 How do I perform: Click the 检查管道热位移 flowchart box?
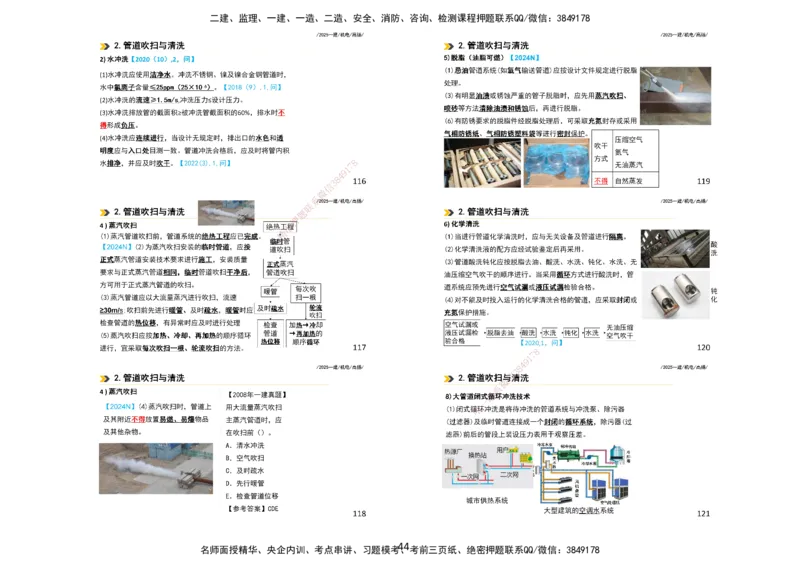tap(270, 333)
